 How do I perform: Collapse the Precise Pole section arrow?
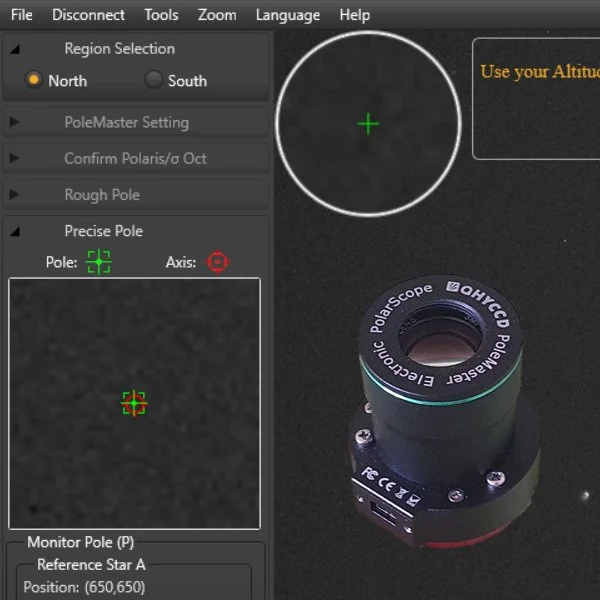pos(15,232)
